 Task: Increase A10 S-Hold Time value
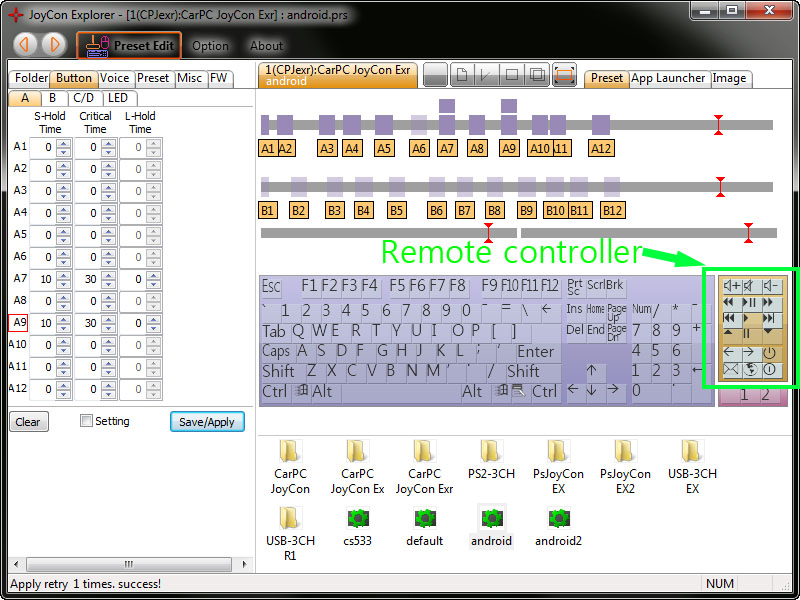[x=64, y=341]
